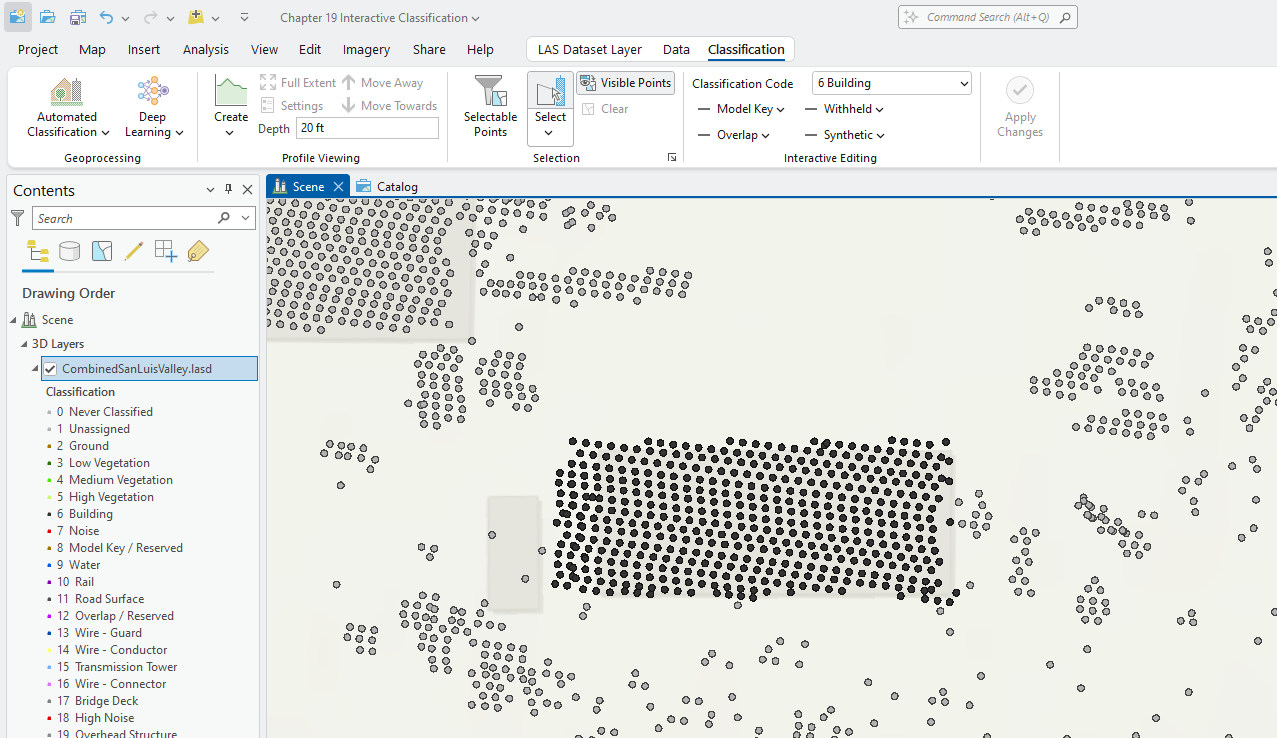Select List By Data Source icon
The image size is (1277, 738).
[x=69, y=251]
